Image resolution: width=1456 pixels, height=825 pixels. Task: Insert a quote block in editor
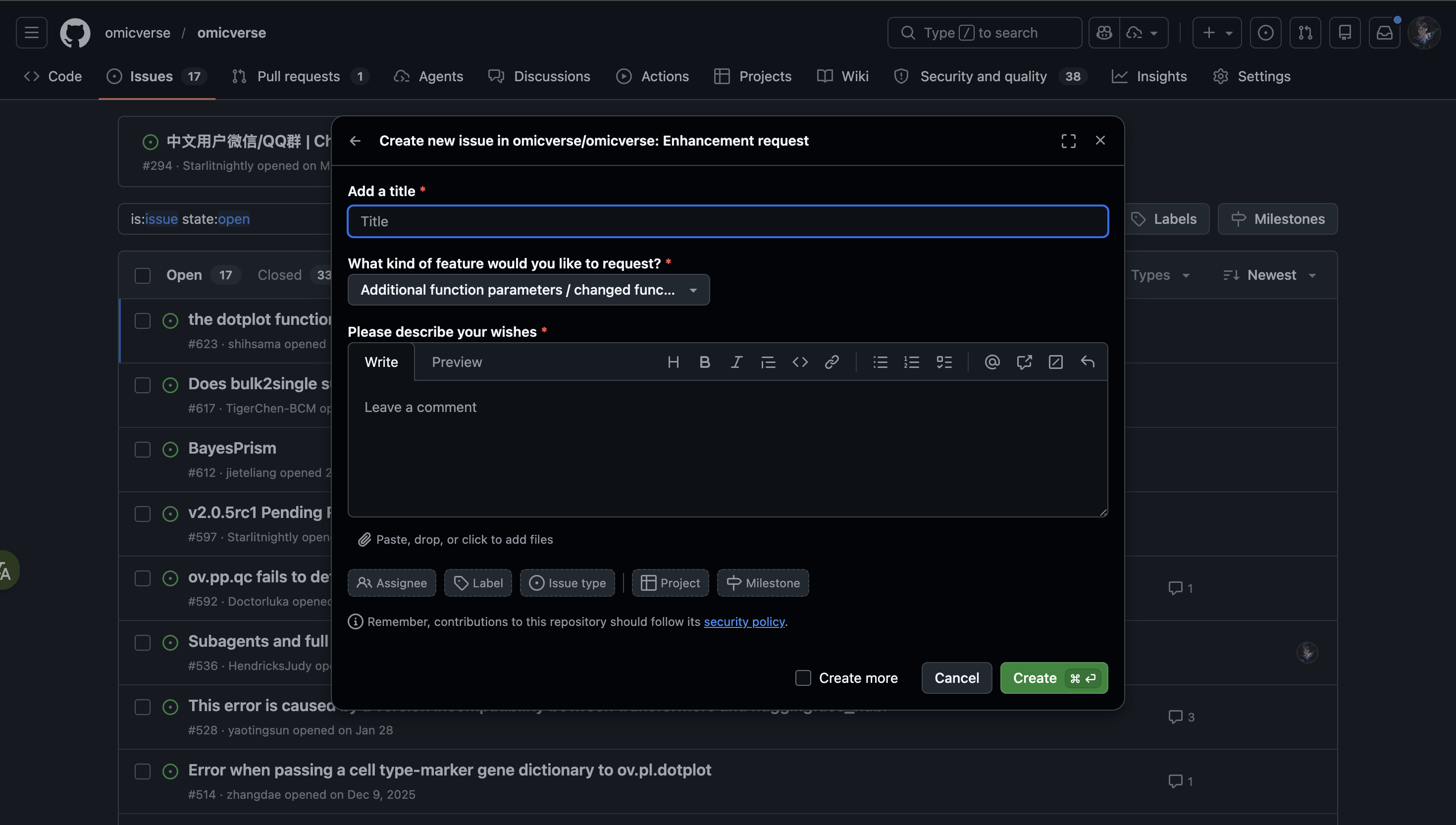coord(768,362)
